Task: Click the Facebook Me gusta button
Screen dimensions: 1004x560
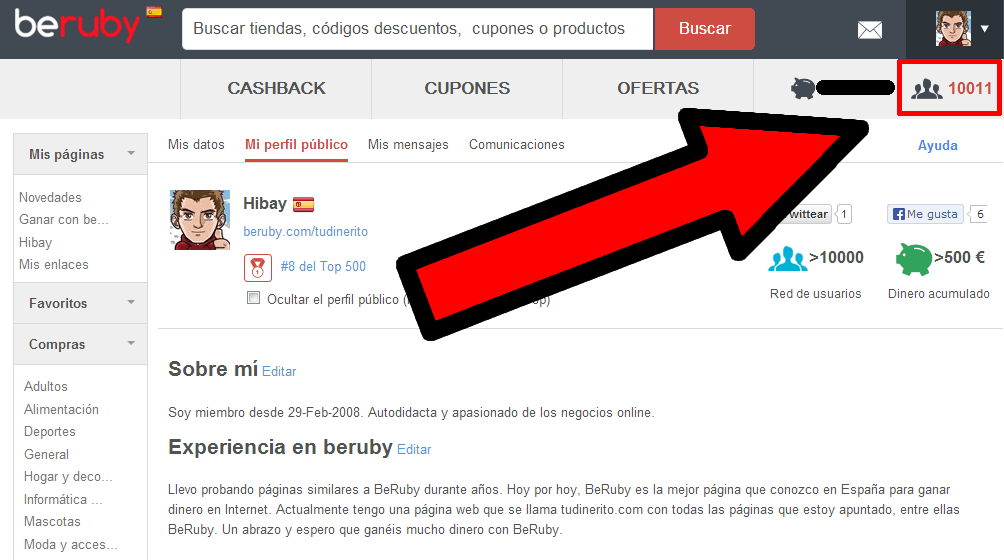Action: click(926, 214)
